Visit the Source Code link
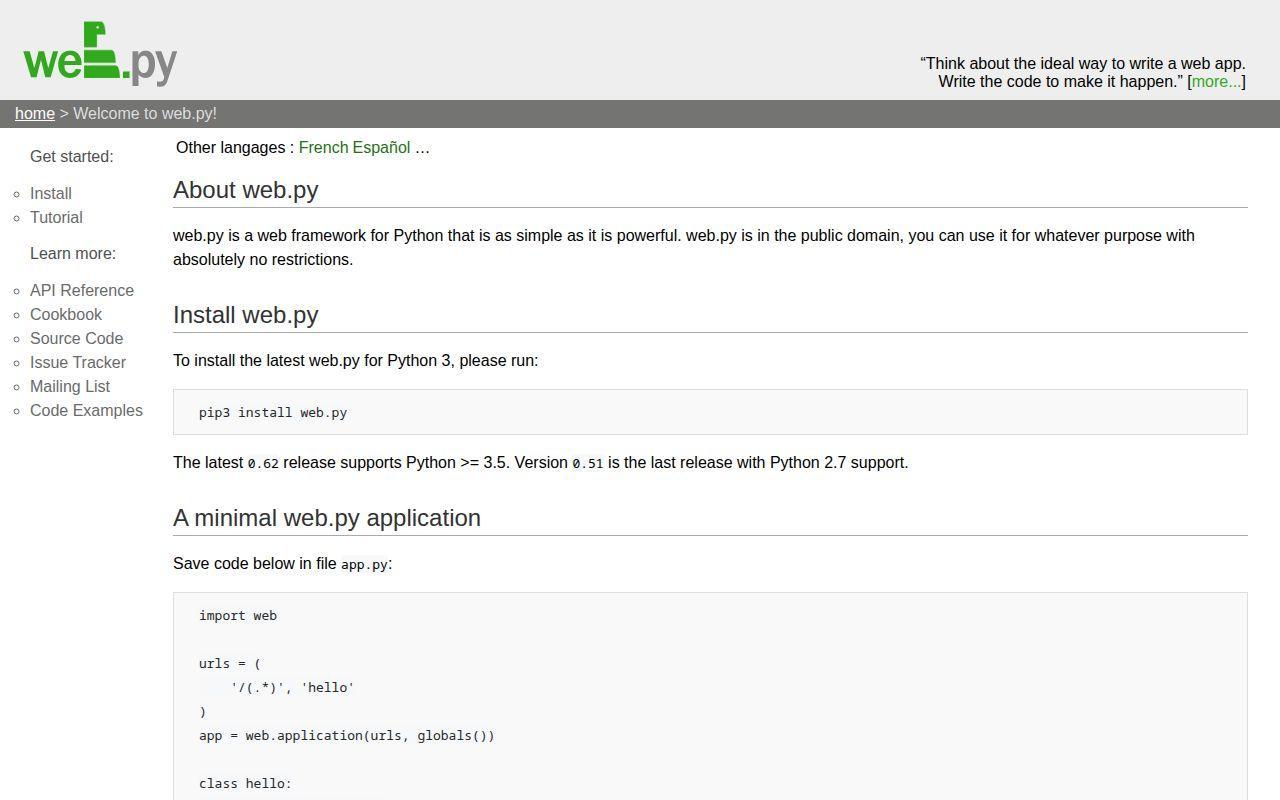 pyautogui.click(x=76, y=339)
